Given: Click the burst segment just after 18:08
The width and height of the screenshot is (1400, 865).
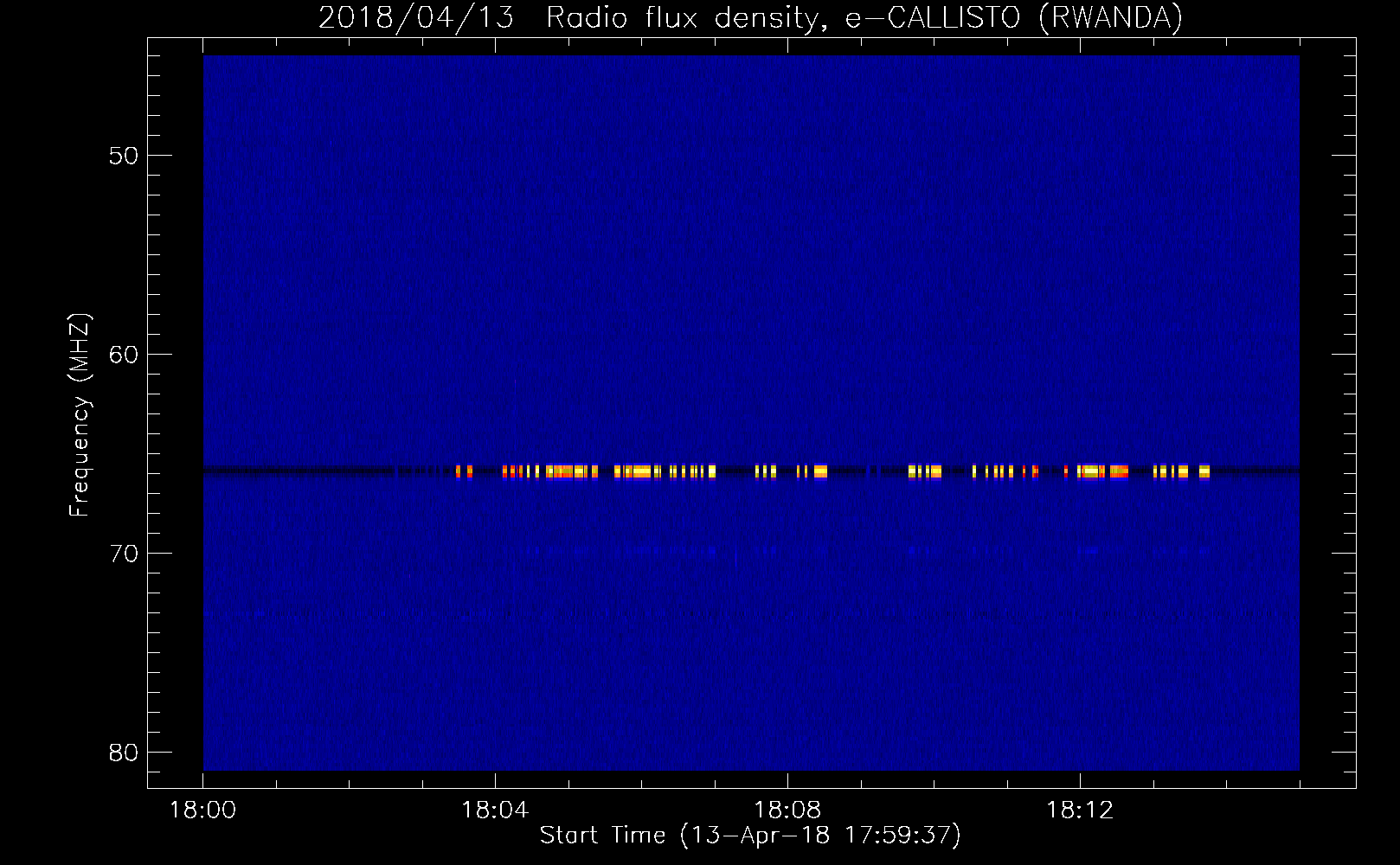Looking at the screenshot, I should click(812, 471).
